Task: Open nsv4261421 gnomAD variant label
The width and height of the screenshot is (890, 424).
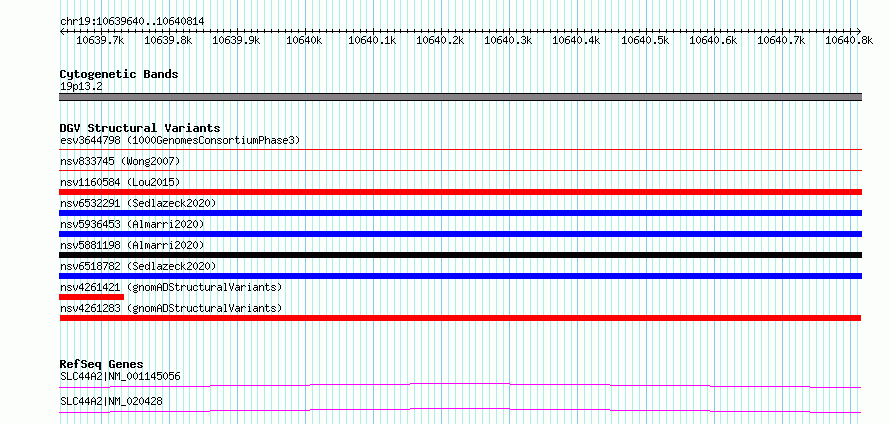Action: [x=170, y=287]
